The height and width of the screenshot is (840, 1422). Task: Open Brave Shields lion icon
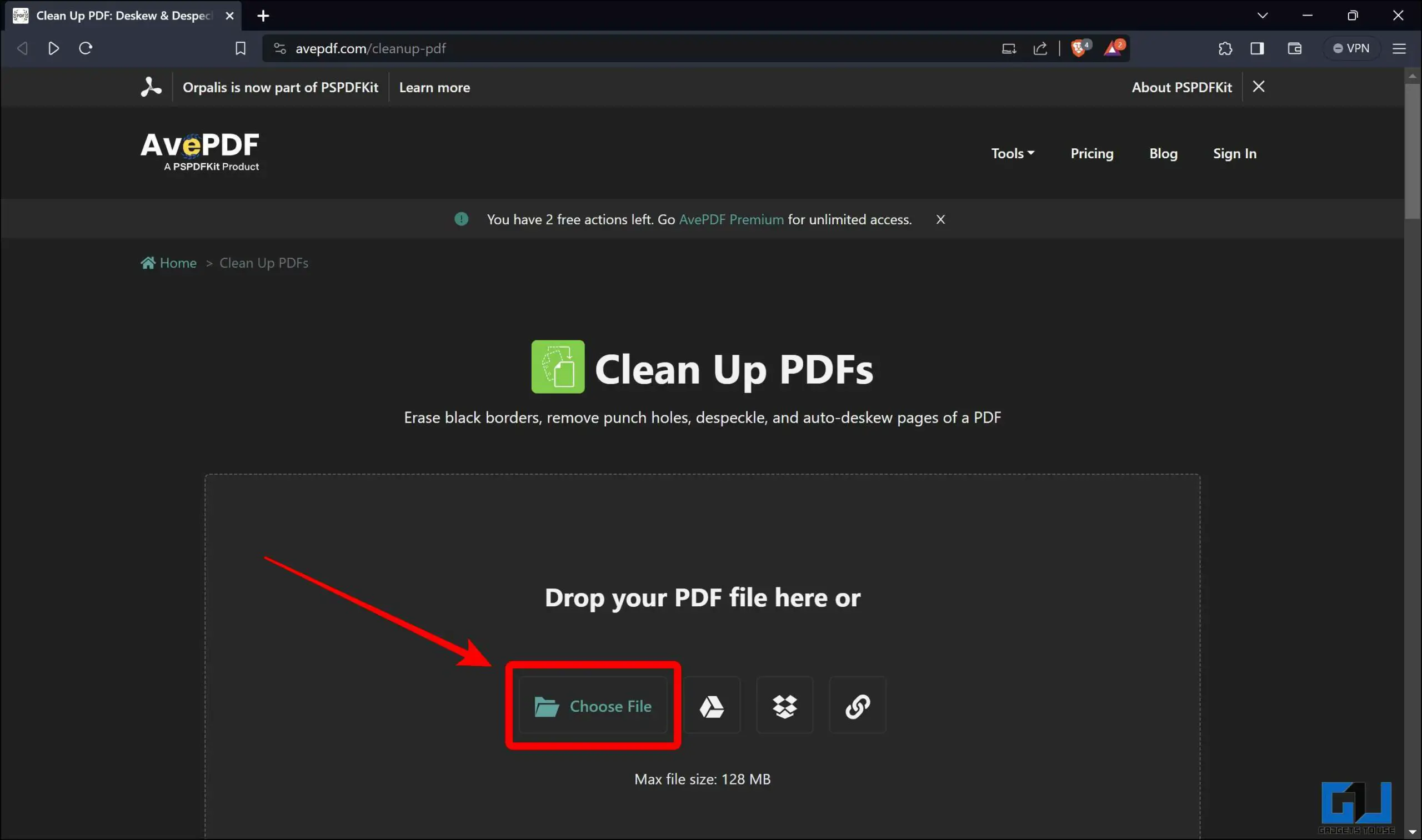point(1080,48)
